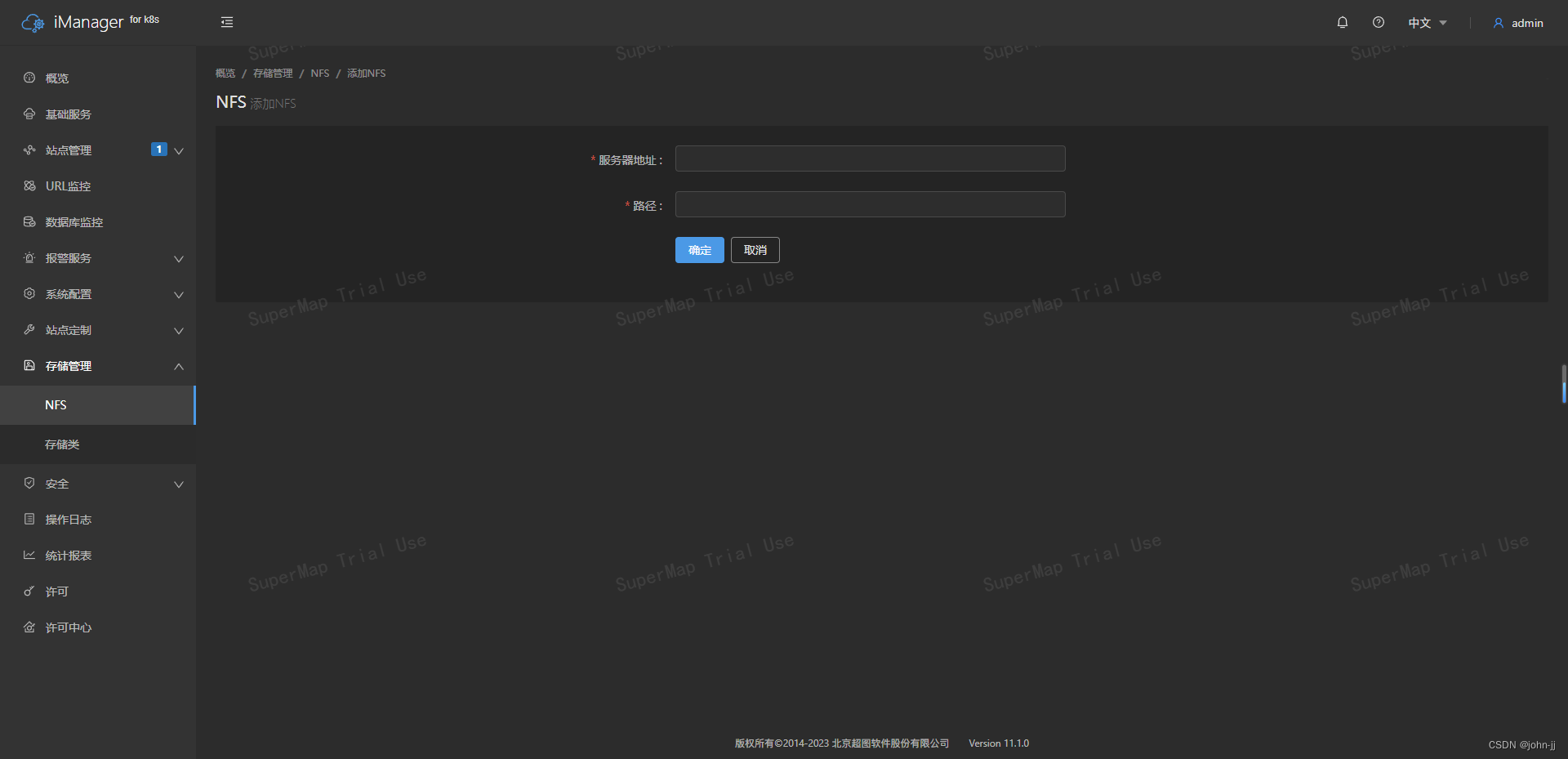Click the 数据库监控 database icon
Image resolution: width=1568 pixels, height=759 pixels.
click(29, 221)
